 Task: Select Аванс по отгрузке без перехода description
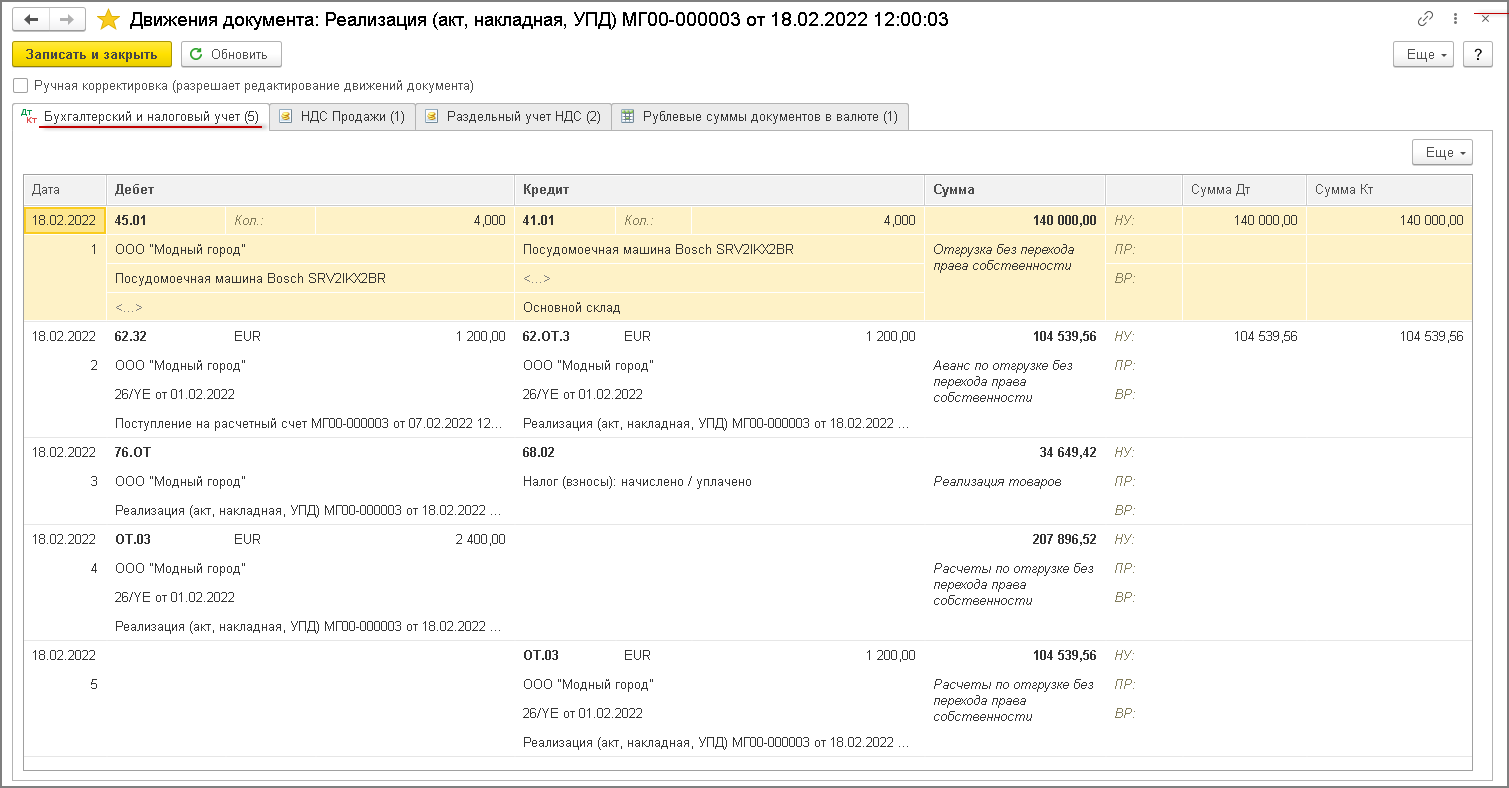point(1003,382)
